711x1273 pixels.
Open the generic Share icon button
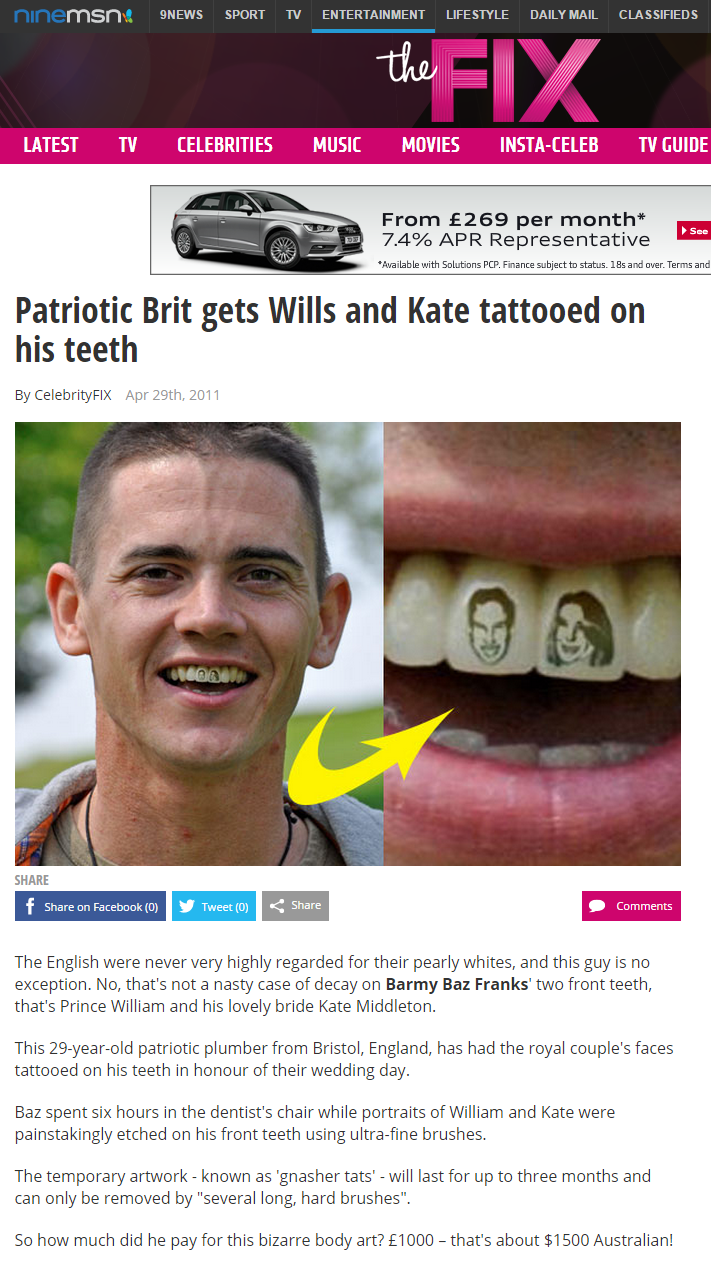(295, 906)
